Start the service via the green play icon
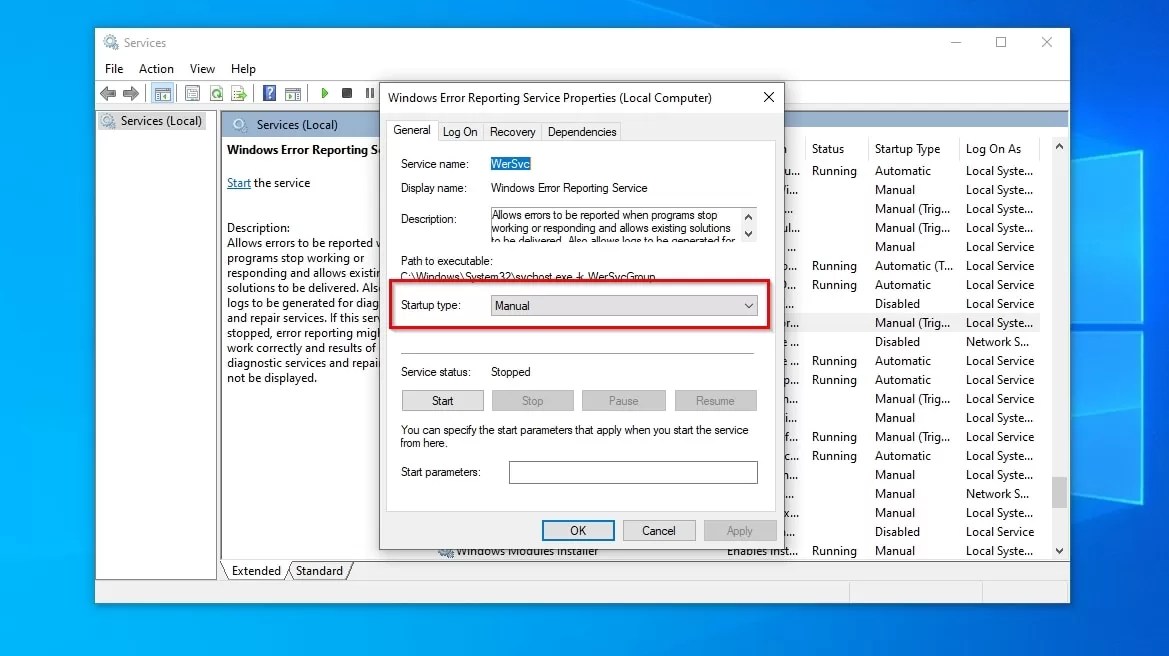 pos(325,93)
